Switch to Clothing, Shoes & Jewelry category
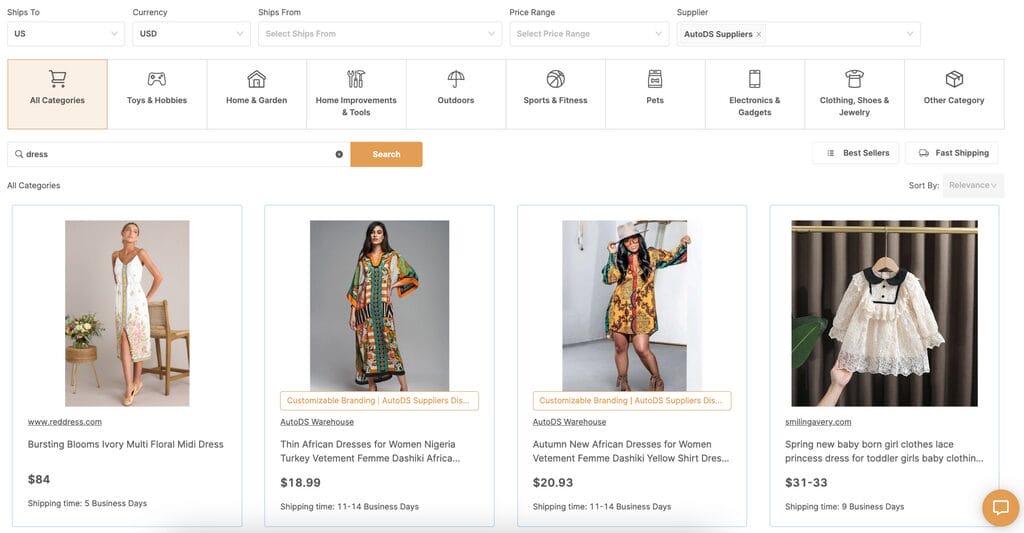The width and height of the screenshot is (1024, 533). click(854, 94)
